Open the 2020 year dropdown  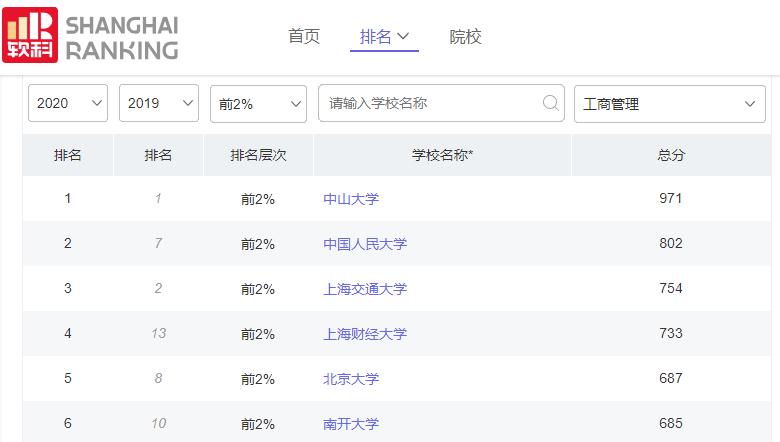coord(67,104)
